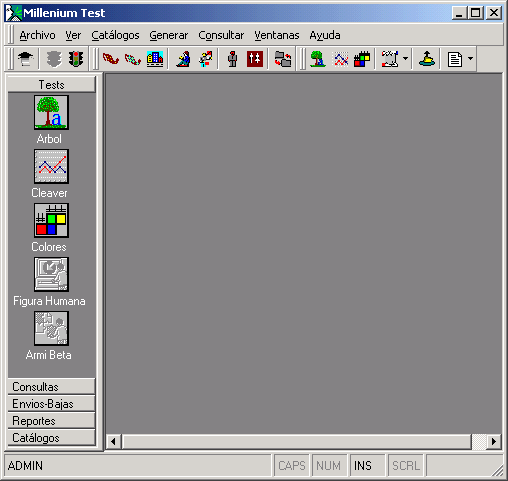Click the CAPS status bar indicator
The width and height of the screenshot is (508, 481).
click(292, 466)
